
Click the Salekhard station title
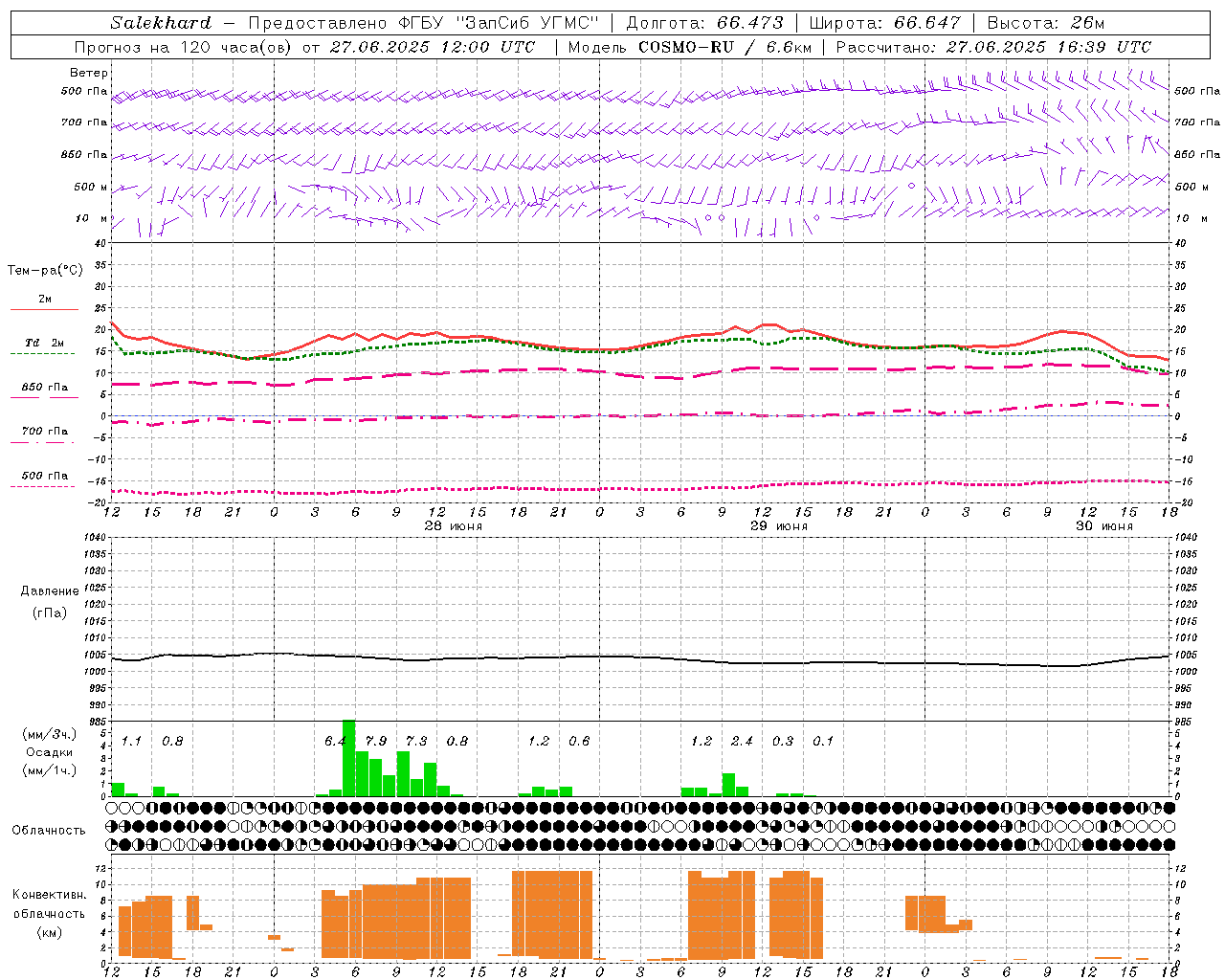click(160, 23)
